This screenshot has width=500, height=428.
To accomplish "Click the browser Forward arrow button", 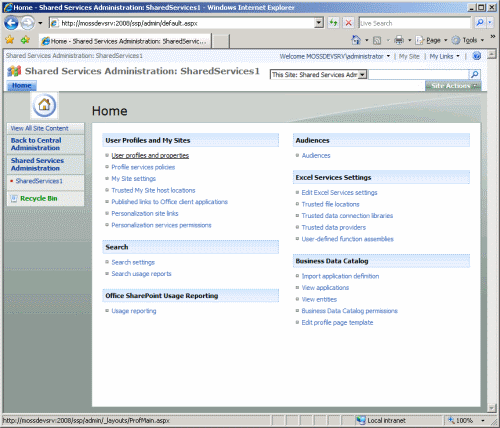I will click(x=27, y=23).
